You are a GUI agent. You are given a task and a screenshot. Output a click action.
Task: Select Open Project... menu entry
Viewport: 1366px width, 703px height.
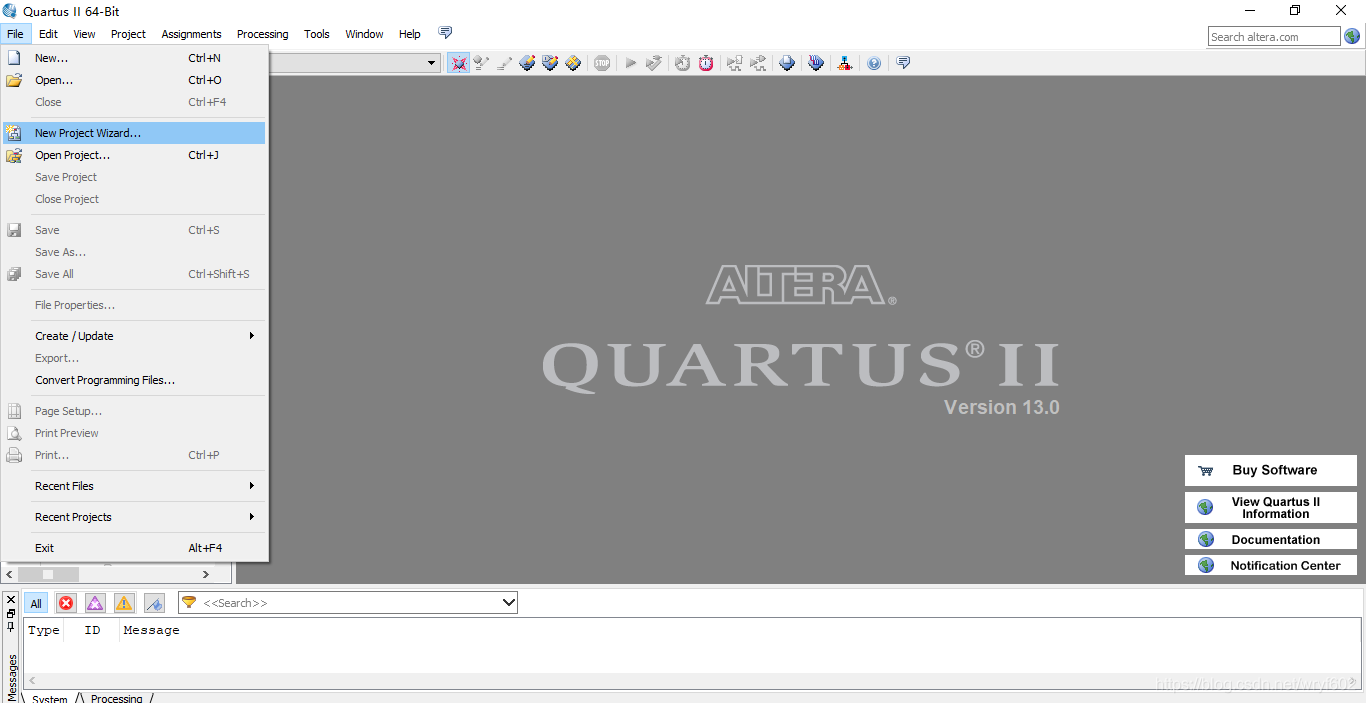[135, 155]
